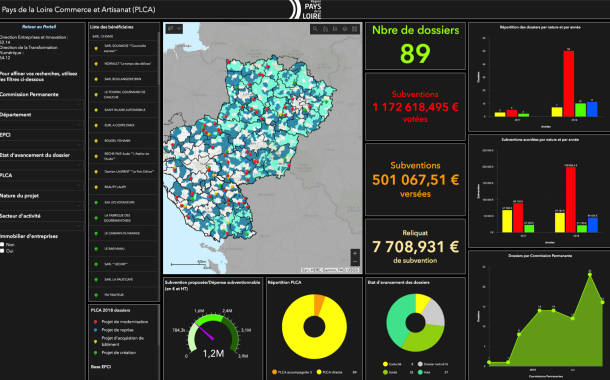Open the map legend icon
The height and width of the screenshot is (380, 610).
click(335, 29)
